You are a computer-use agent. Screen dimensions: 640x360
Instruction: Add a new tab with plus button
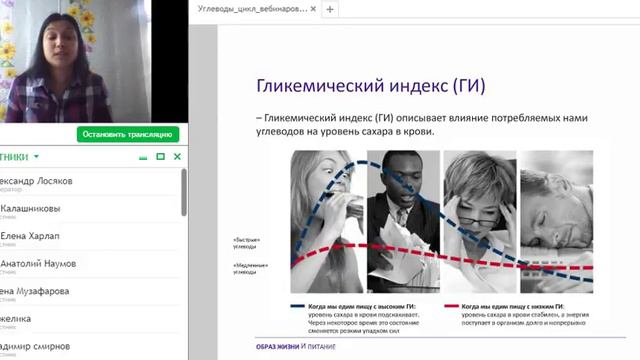[x=330, y=9]
